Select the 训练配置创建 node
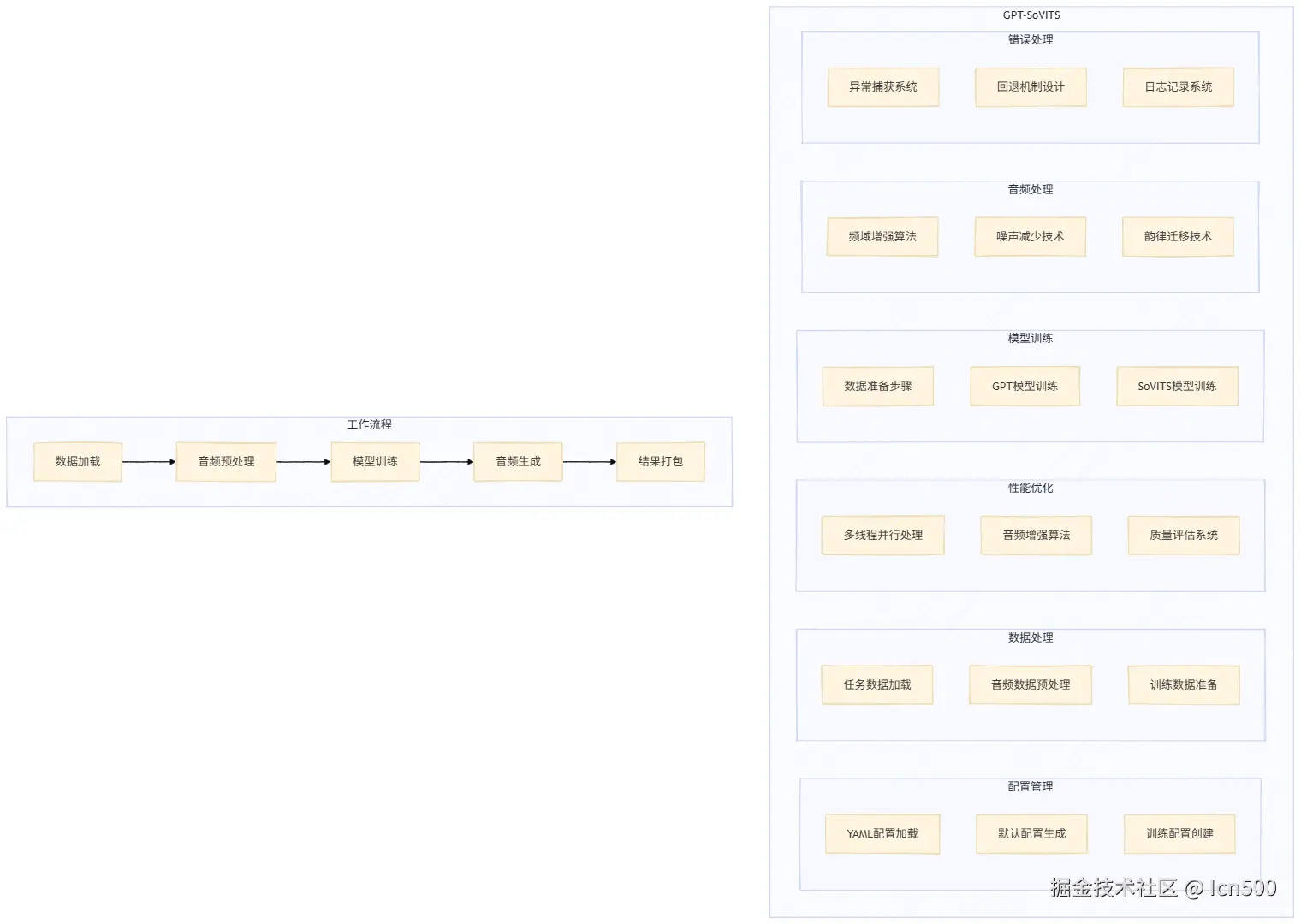The width and height of the screenshot is (1301, 924). pyautogui.click(x=1179, y=834)
